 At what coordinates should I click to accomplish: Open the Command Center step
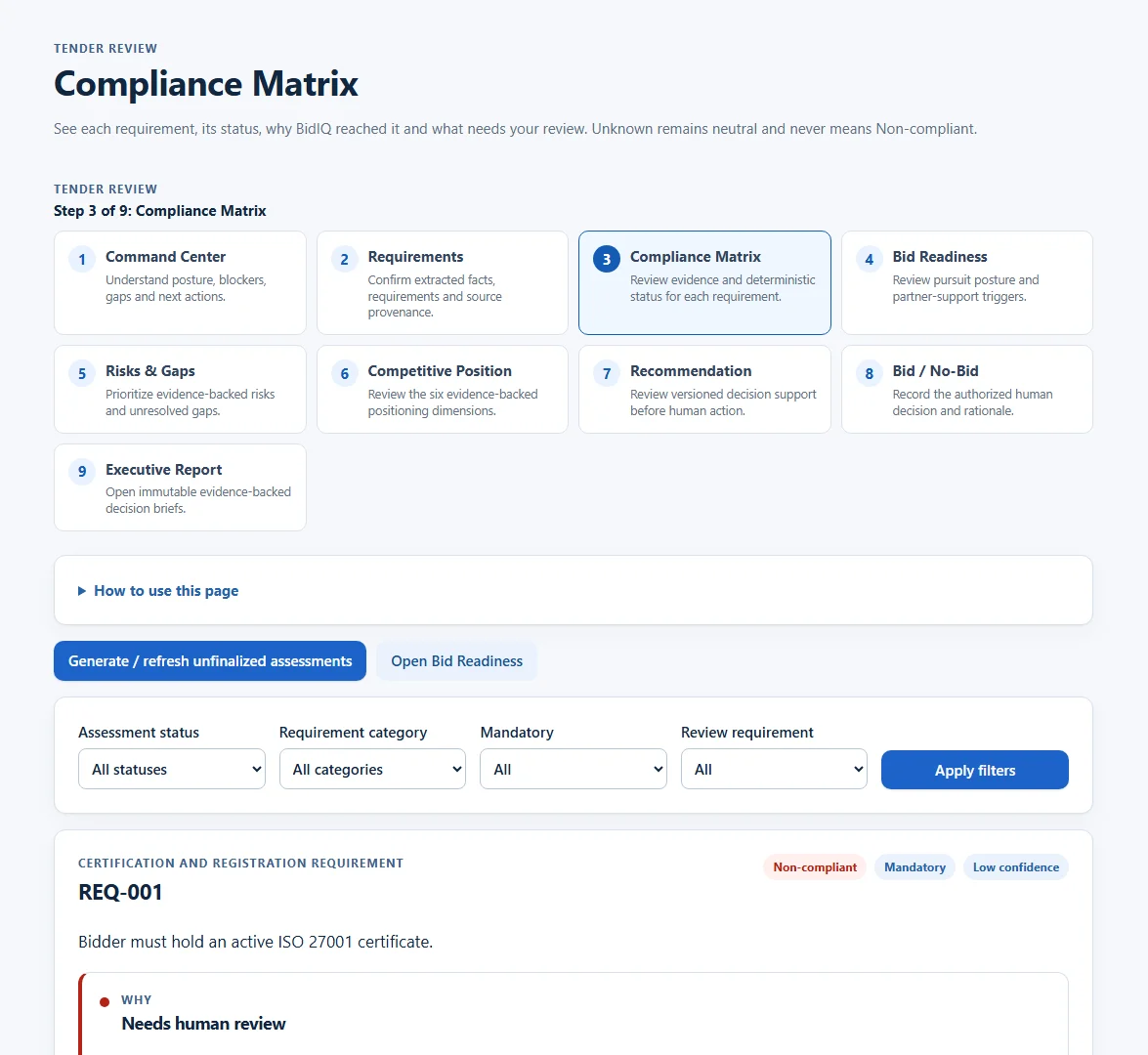click(x=180, y=282)
